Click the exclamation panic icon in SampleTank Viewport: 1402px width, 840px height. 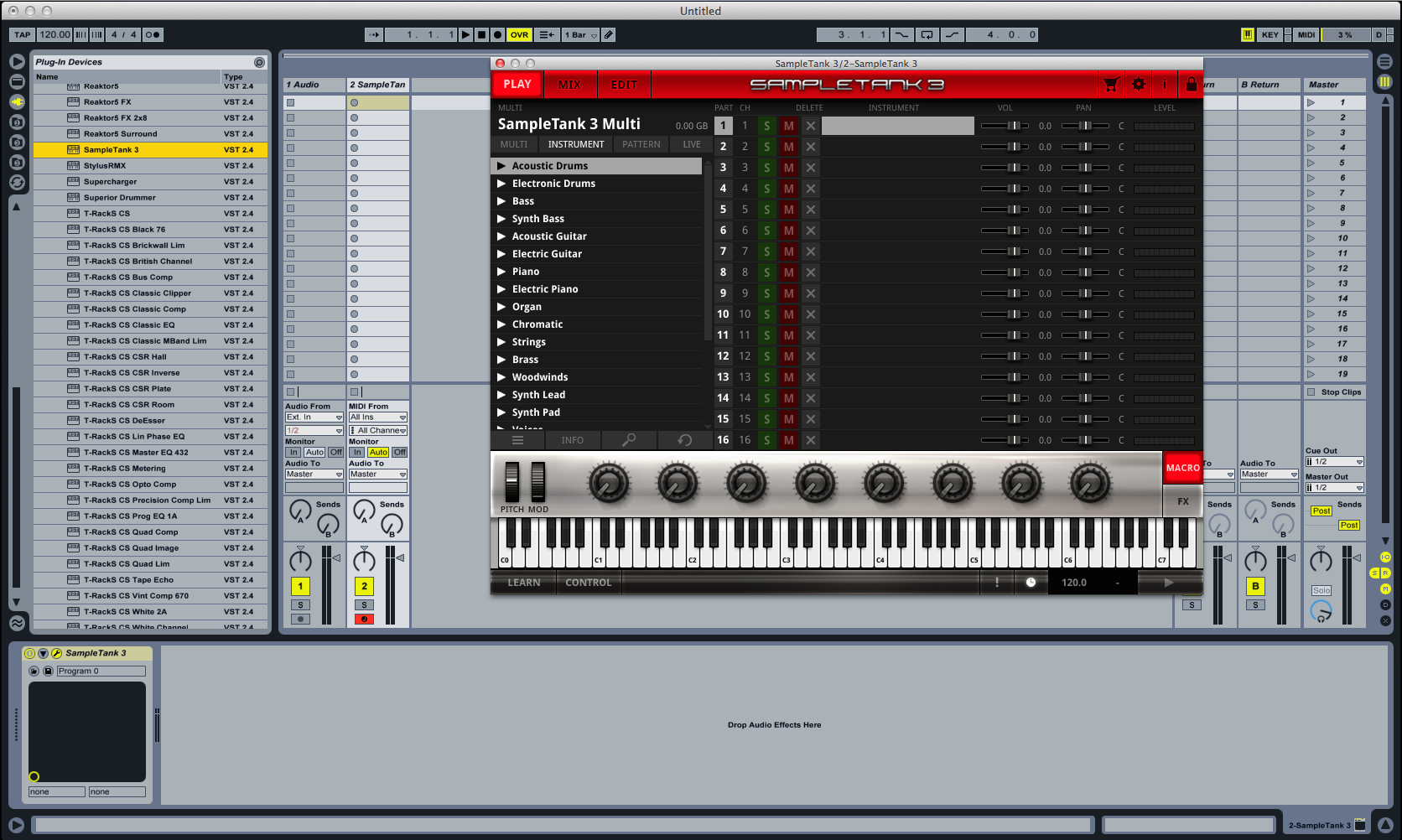click(x=997, y=583)
